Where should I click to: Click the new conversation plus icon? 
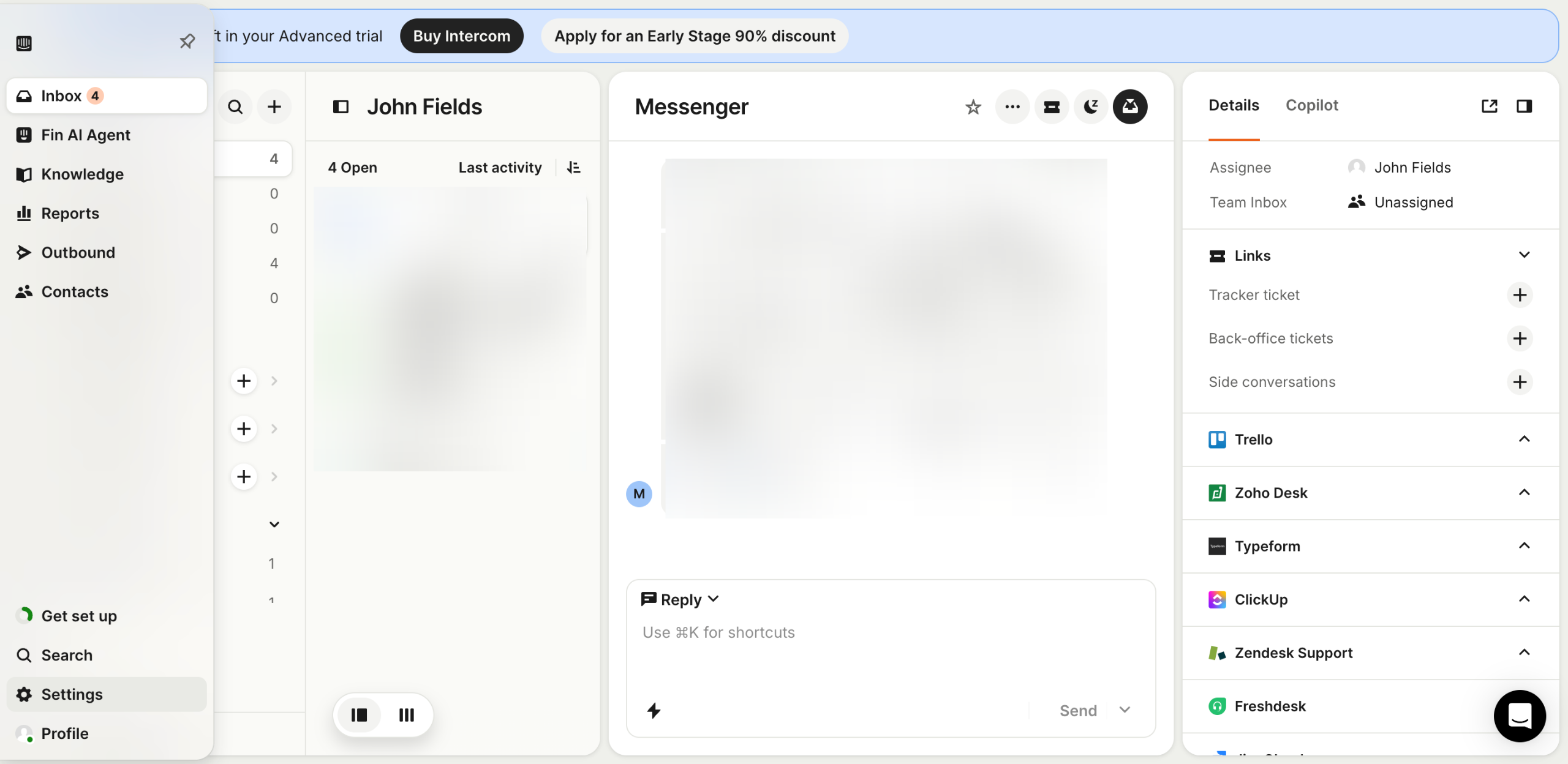pos(274,107)
